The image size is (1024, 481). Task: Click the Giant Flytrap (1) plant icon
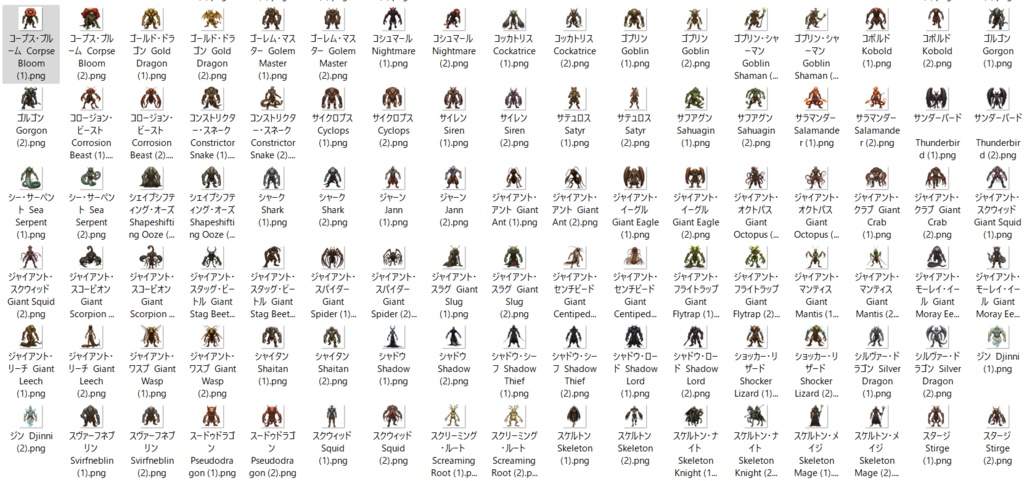pos(696,257)
